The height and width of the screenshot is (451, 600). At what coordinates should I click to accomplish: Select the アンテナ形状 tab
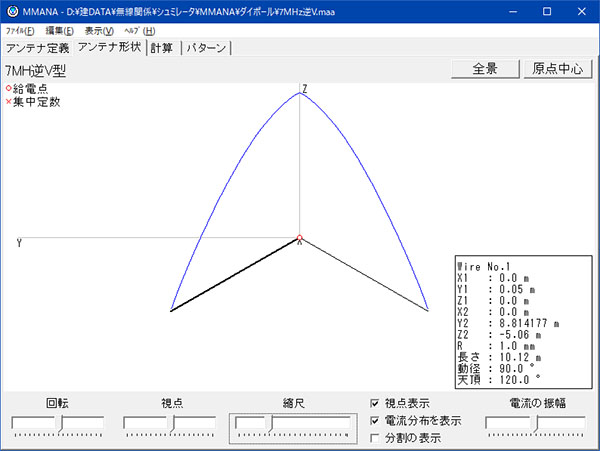(109, 47)
